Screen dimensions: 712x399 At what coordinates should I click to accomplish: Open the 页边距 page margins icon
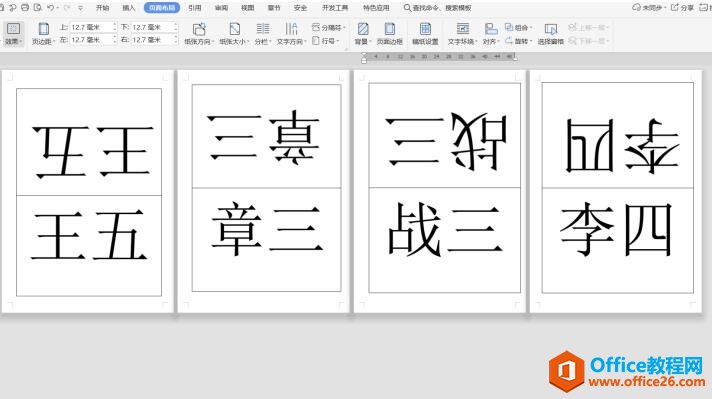(x=44, y=29)
